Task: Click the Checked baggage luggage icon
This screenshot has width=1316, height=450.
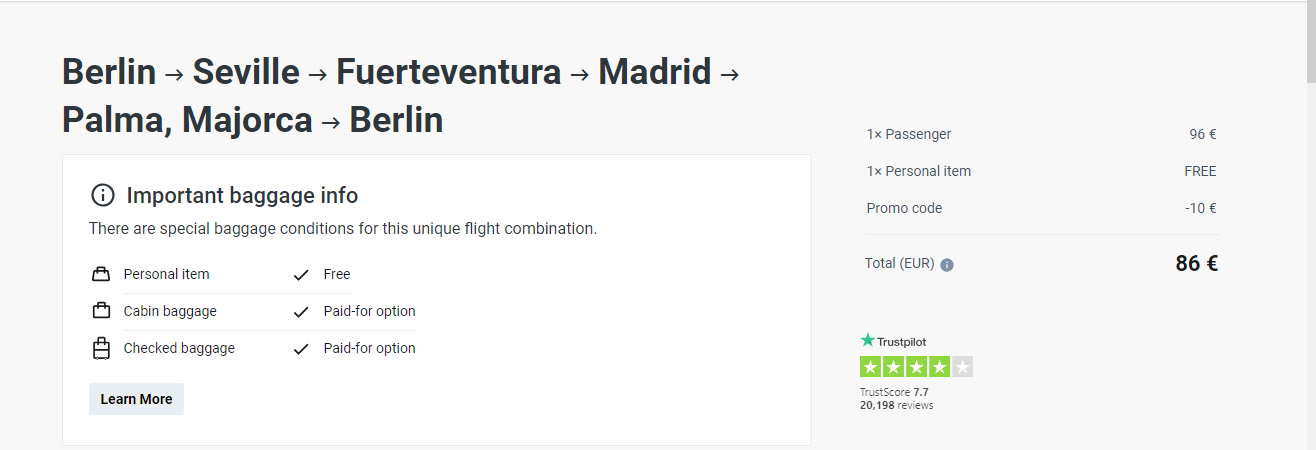Action: tap(100, 349)
